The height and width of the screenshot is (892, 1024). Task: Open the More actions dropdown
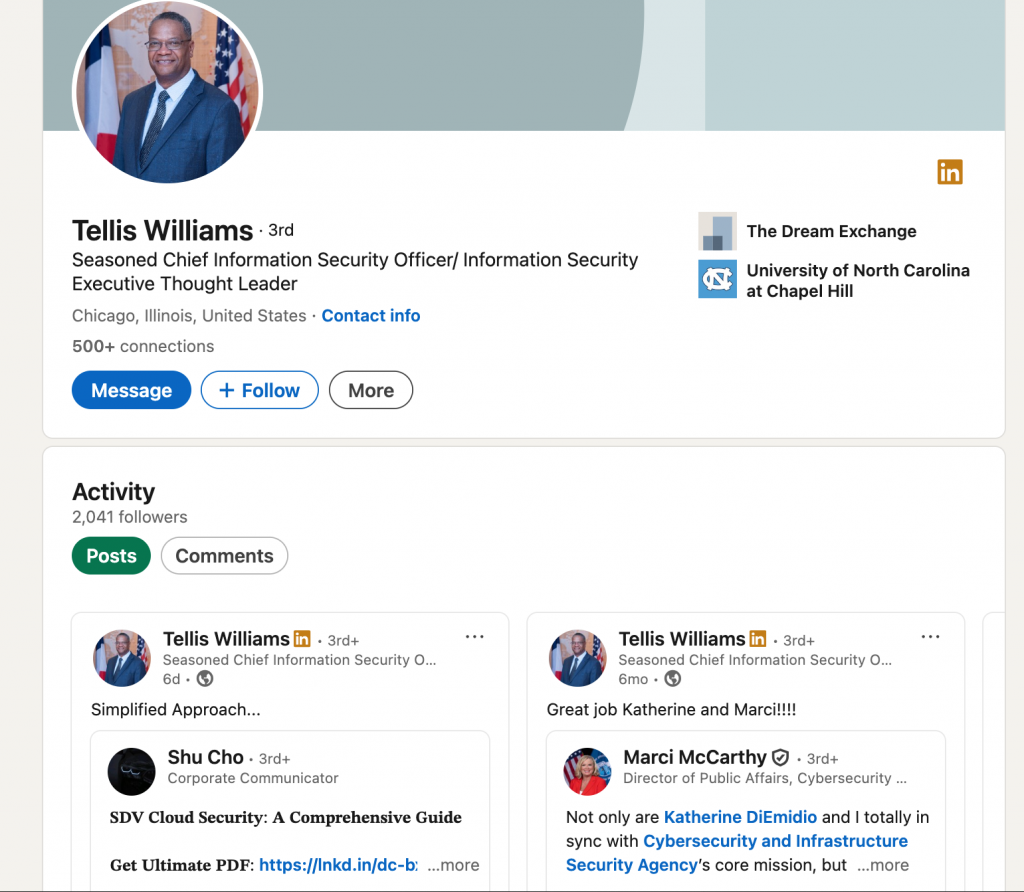pyautogui.click(x=370, y=391)
